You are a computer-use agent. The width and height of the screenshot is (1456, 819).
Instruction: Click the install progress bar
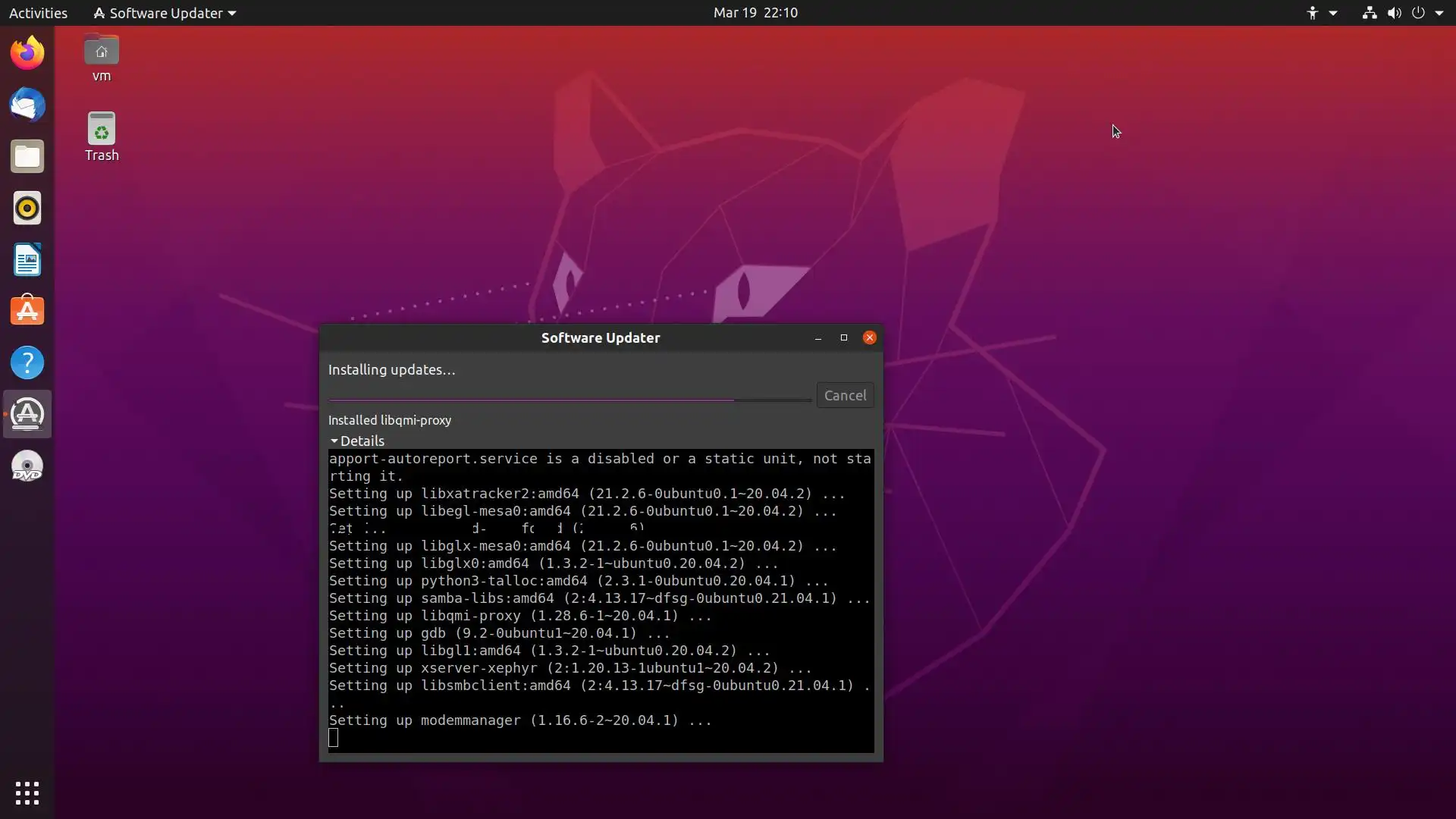pyautogui.click(x=569, y=400)
